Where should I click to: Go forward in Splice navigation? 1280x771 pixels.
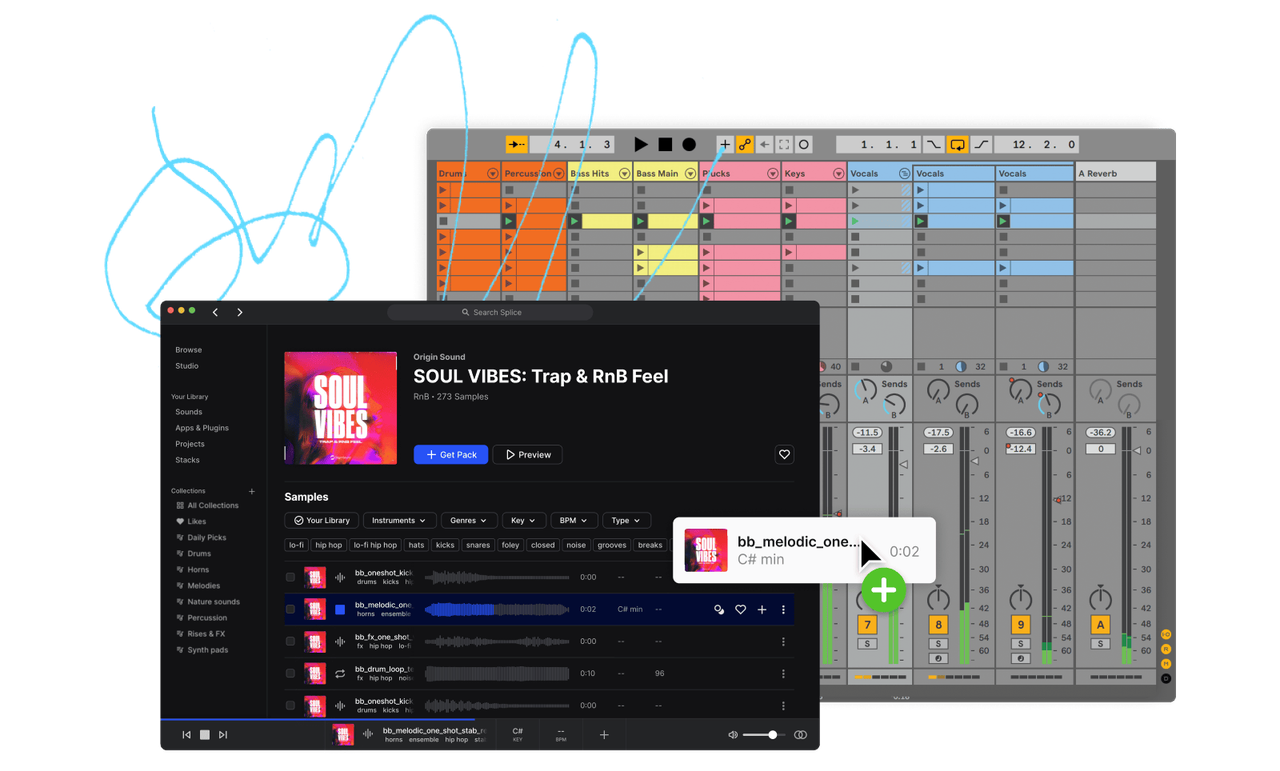(x=240, y=312)
